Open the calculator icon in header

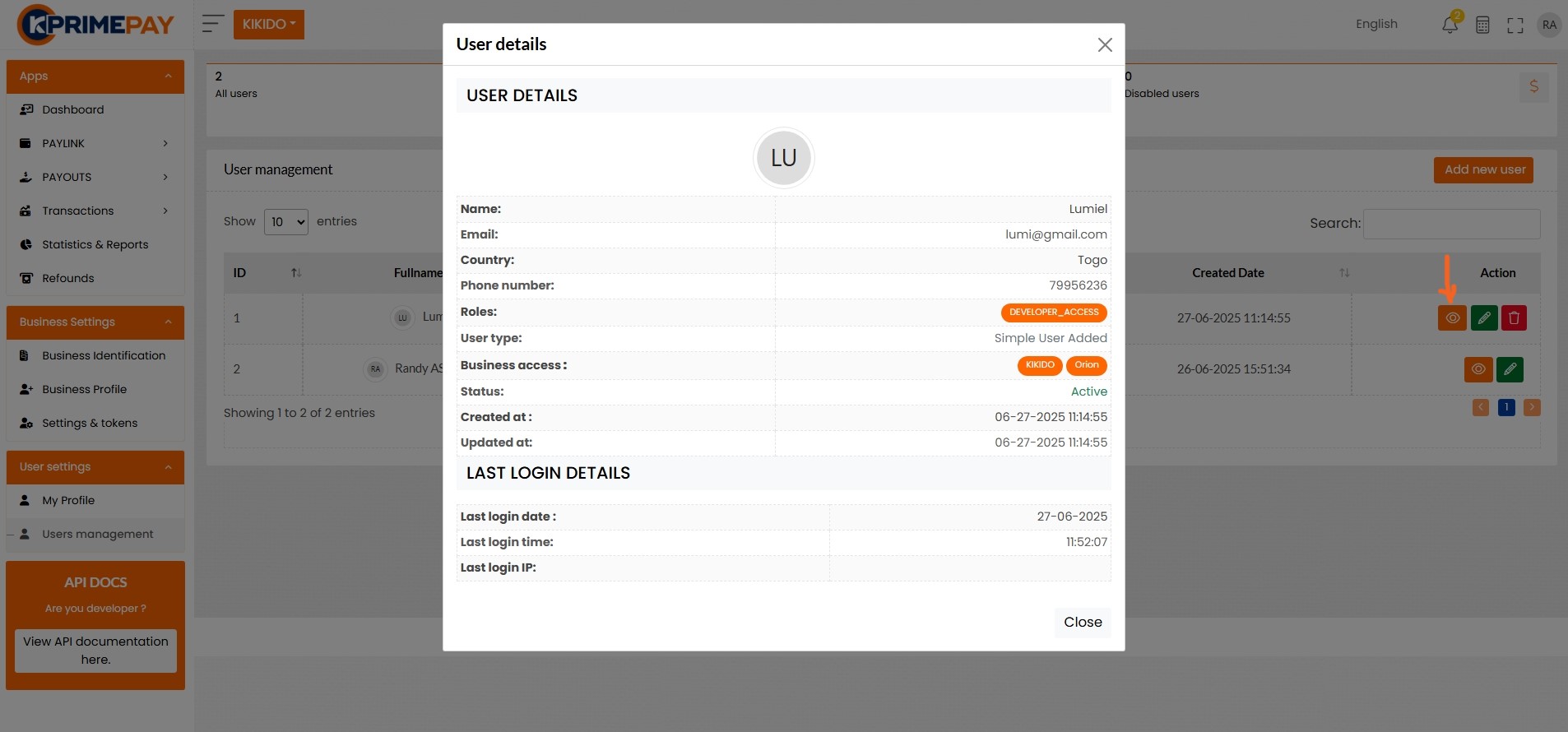click(1482, 25)
